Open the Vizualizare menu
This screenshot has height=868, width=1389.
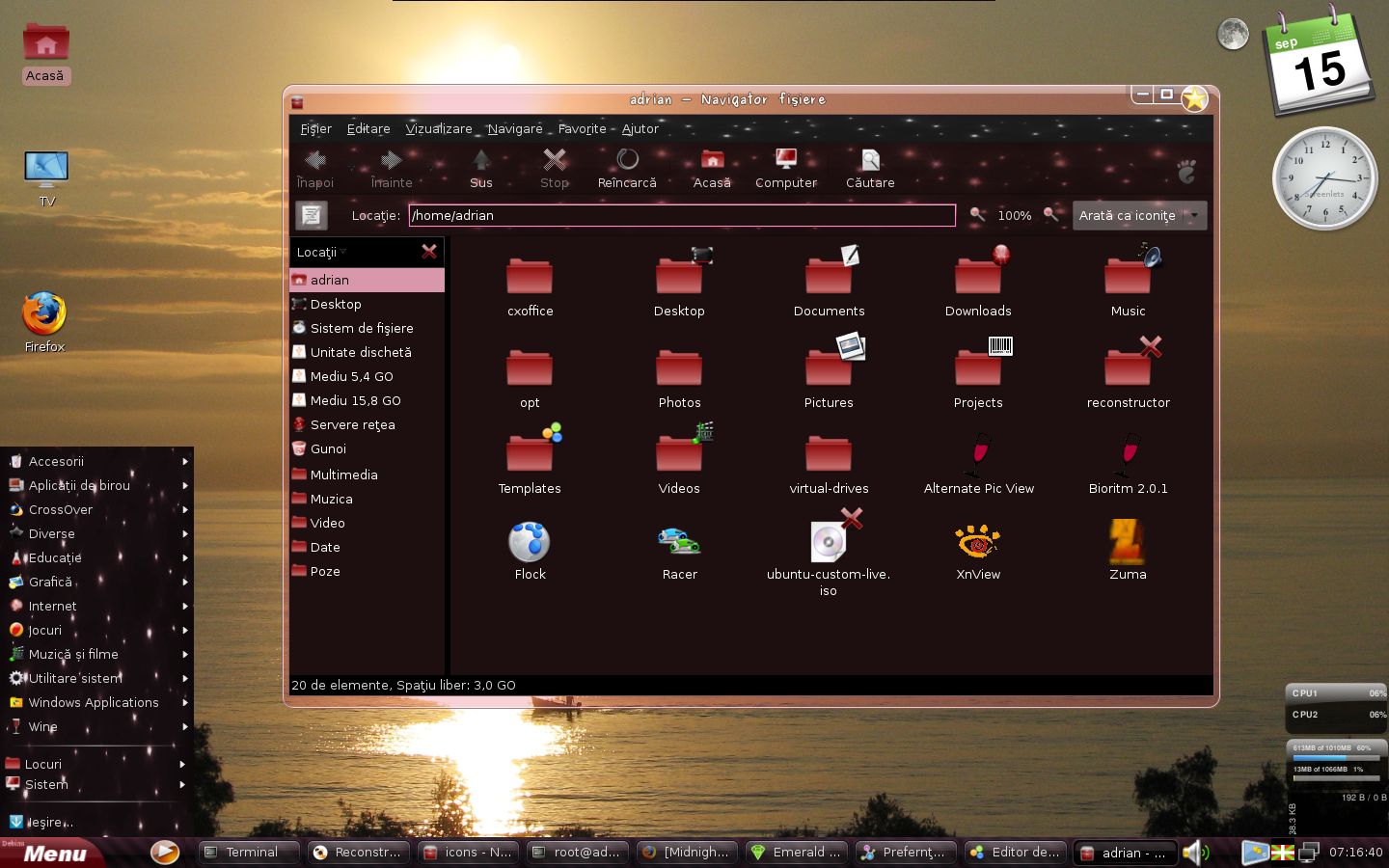(x=439, y=128)
